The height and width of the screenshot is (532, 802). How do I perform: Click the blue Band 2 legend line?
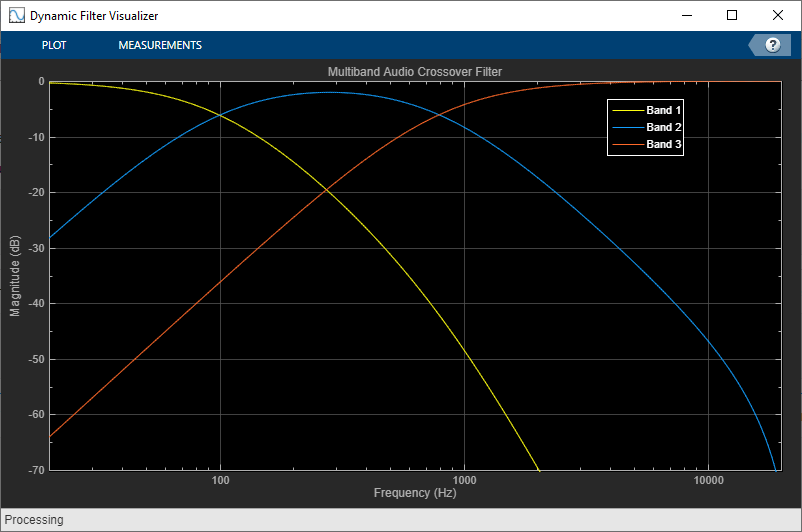[628, 127]
